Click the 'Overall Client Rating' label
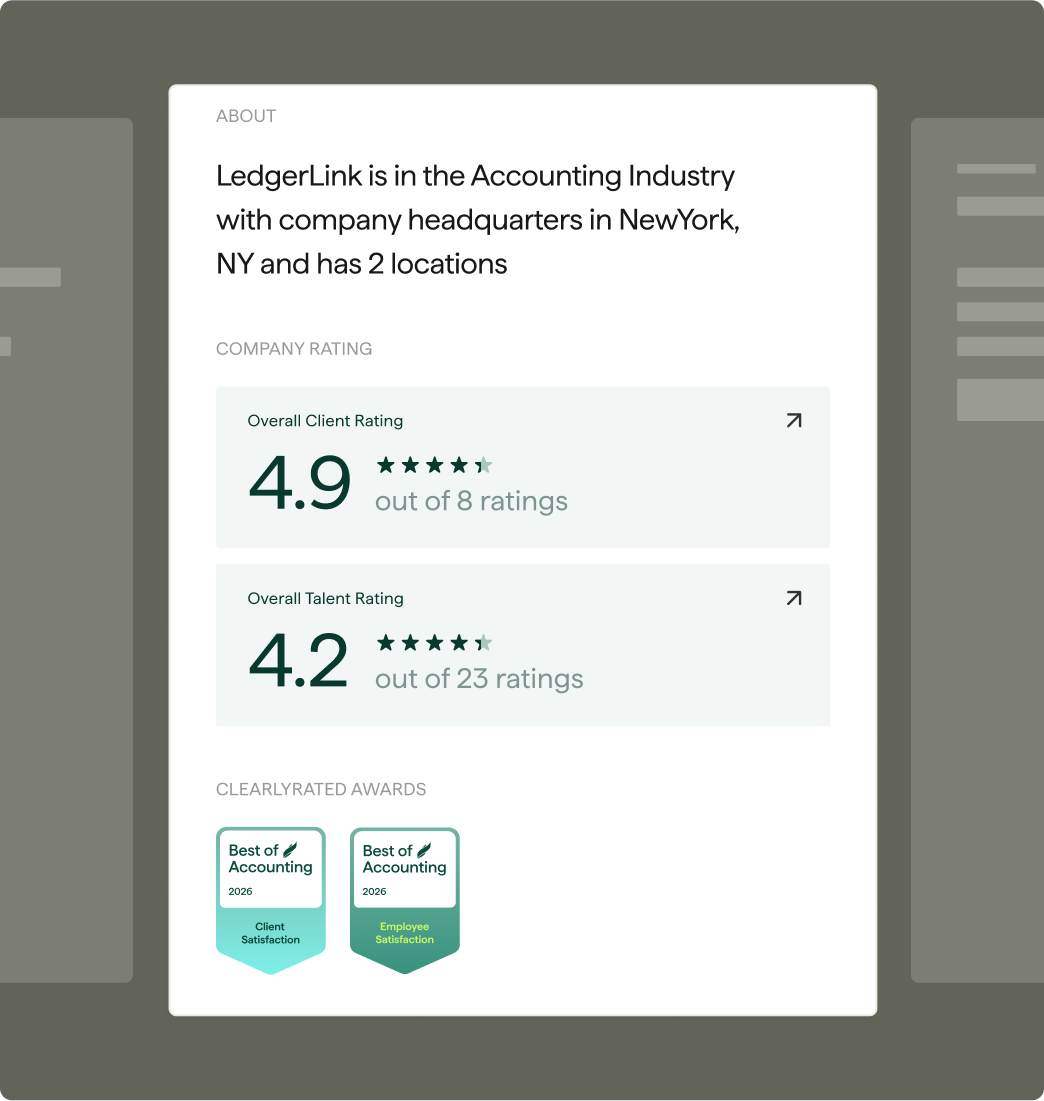This screenshot has width=1044, height=1101. 325,421
